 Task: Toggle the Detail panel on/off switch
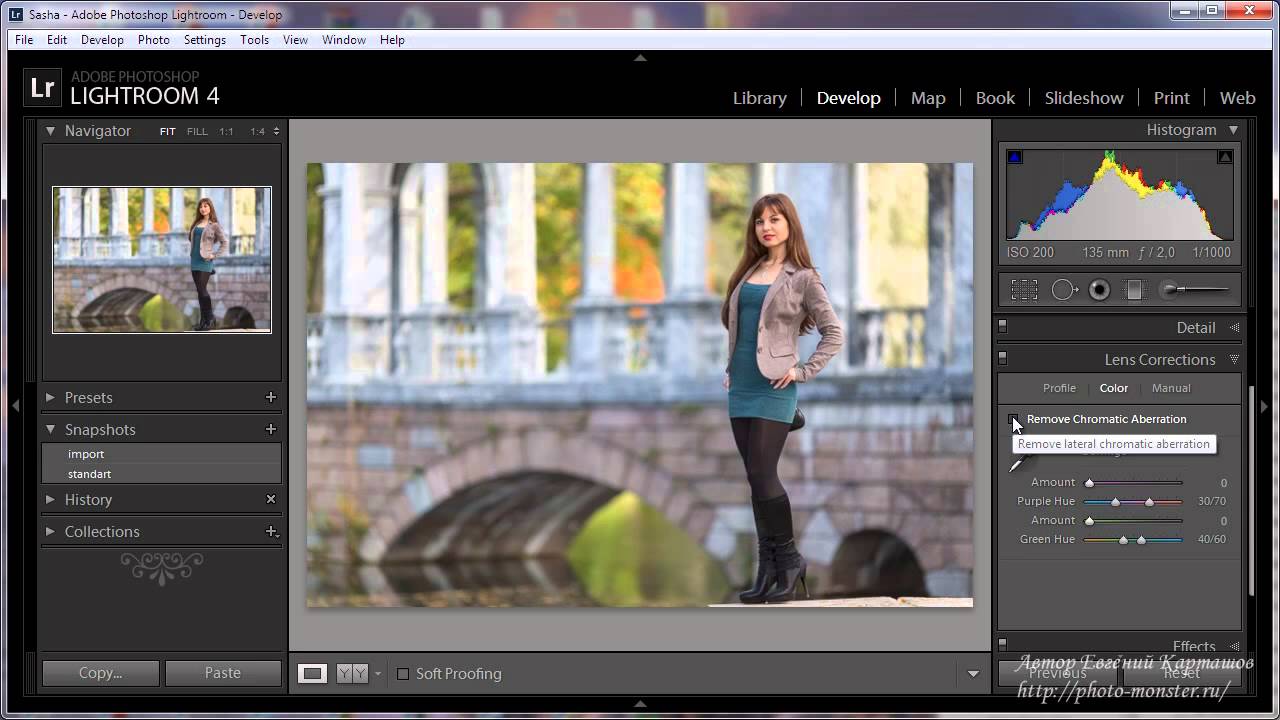(x=1003, y=327)
